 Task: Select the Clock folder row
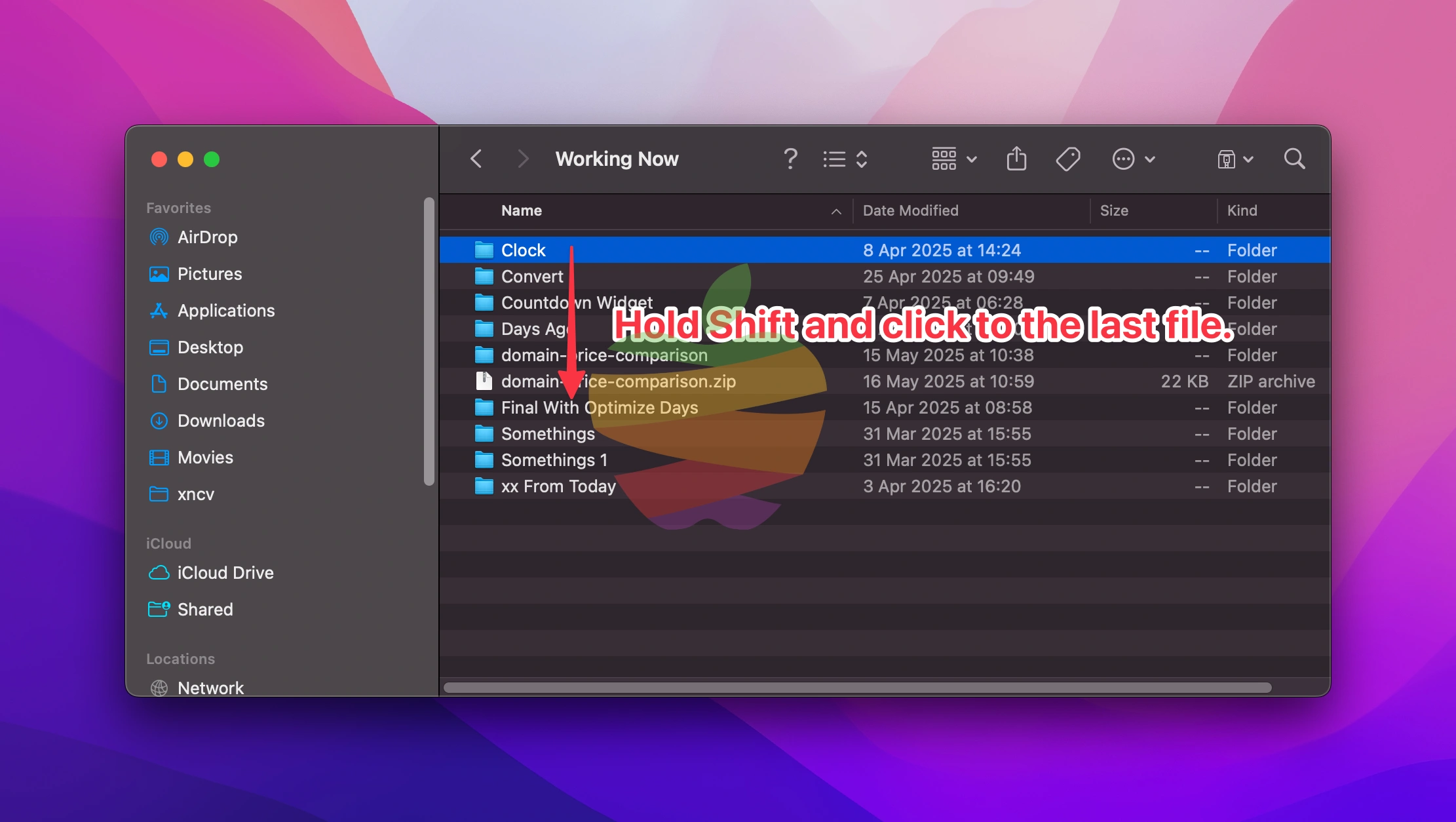(885, 250)
